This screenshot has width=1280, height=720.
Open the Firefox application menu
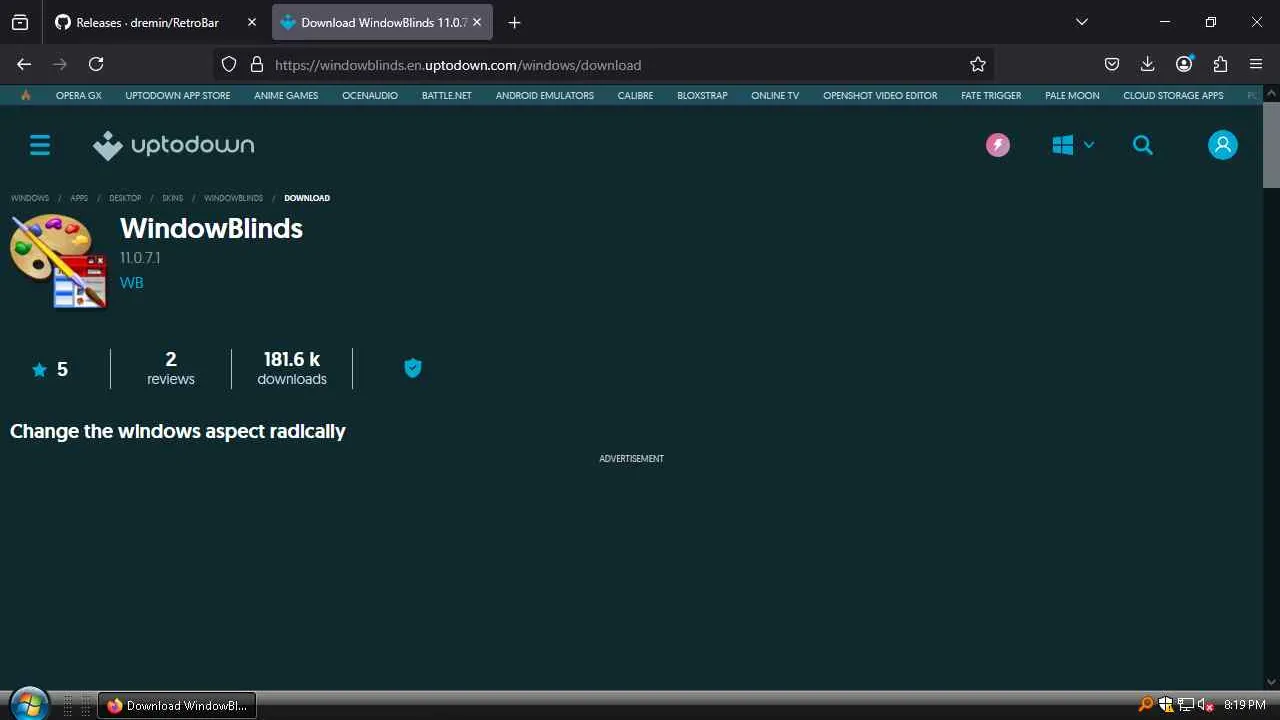tap(1256, 64)
